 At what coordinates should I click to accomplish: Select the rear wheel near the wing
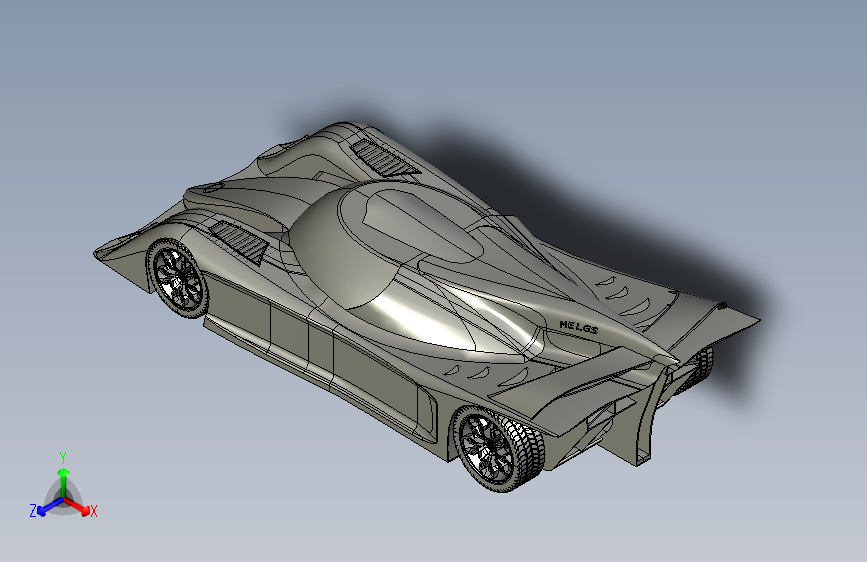(497, 448)
